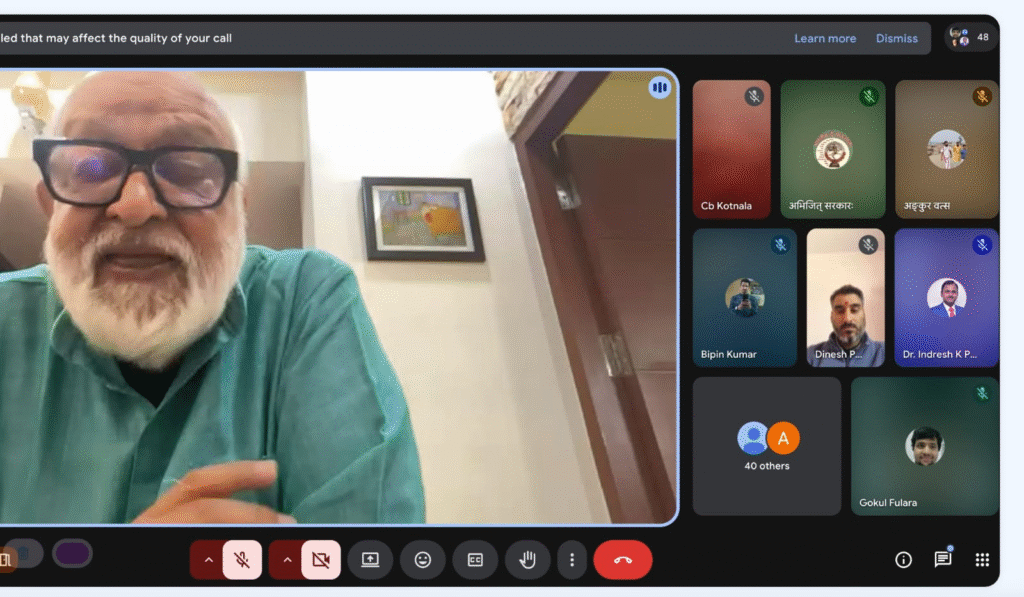Expand audio settings chevron next to microphone
The image size is (1024, 597).
coord(208,560)
